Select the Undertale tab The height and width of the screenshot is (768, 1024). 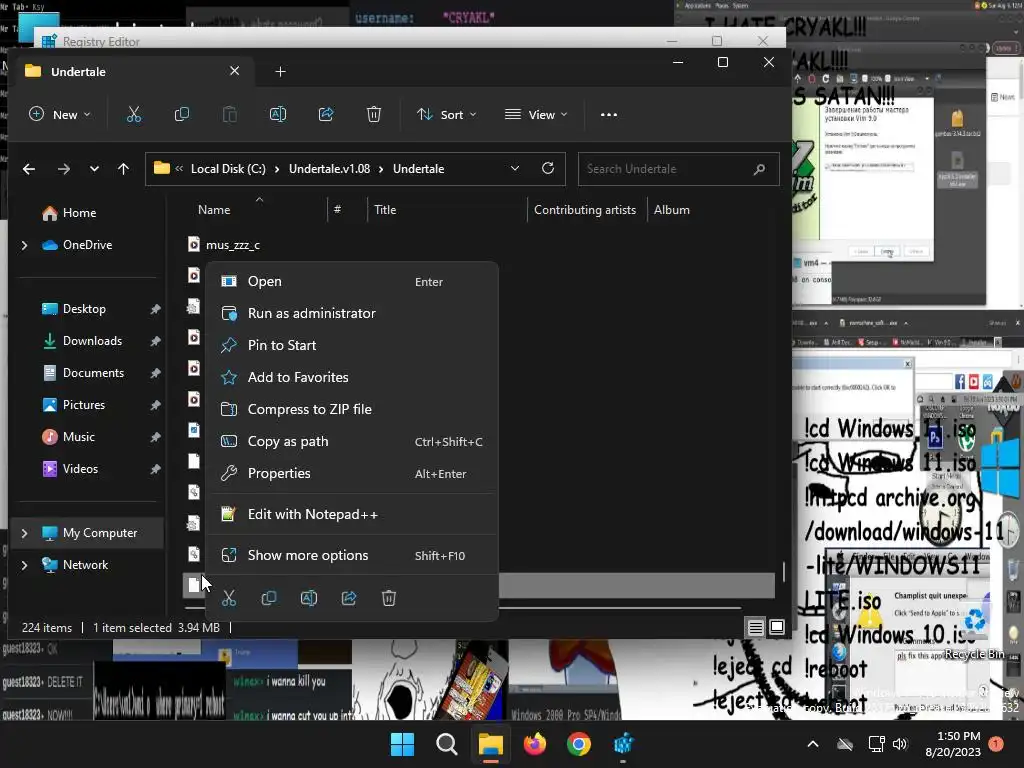click(x=129, y=72)
